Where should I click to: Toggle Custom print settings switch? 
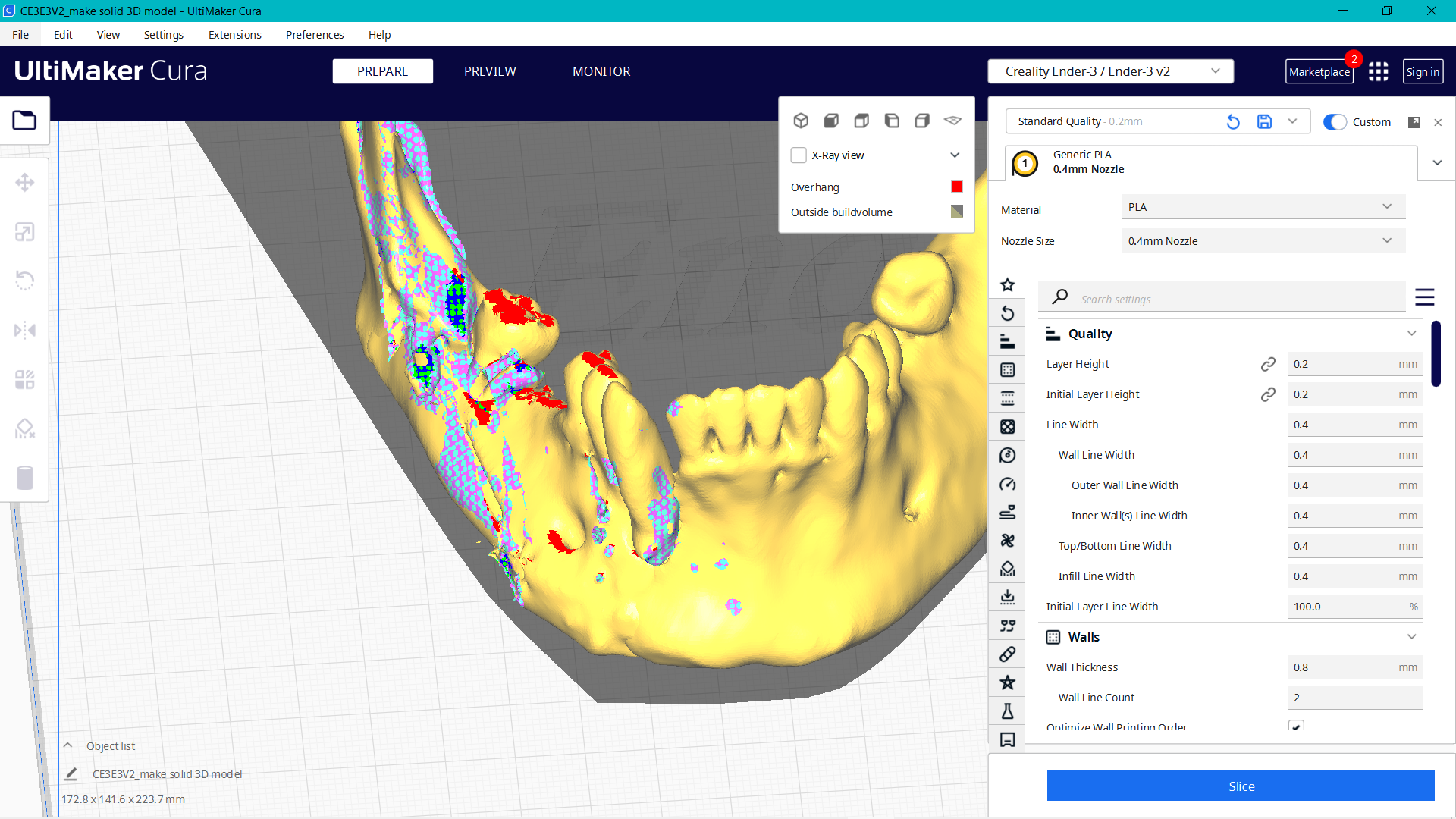(1334, 121)
